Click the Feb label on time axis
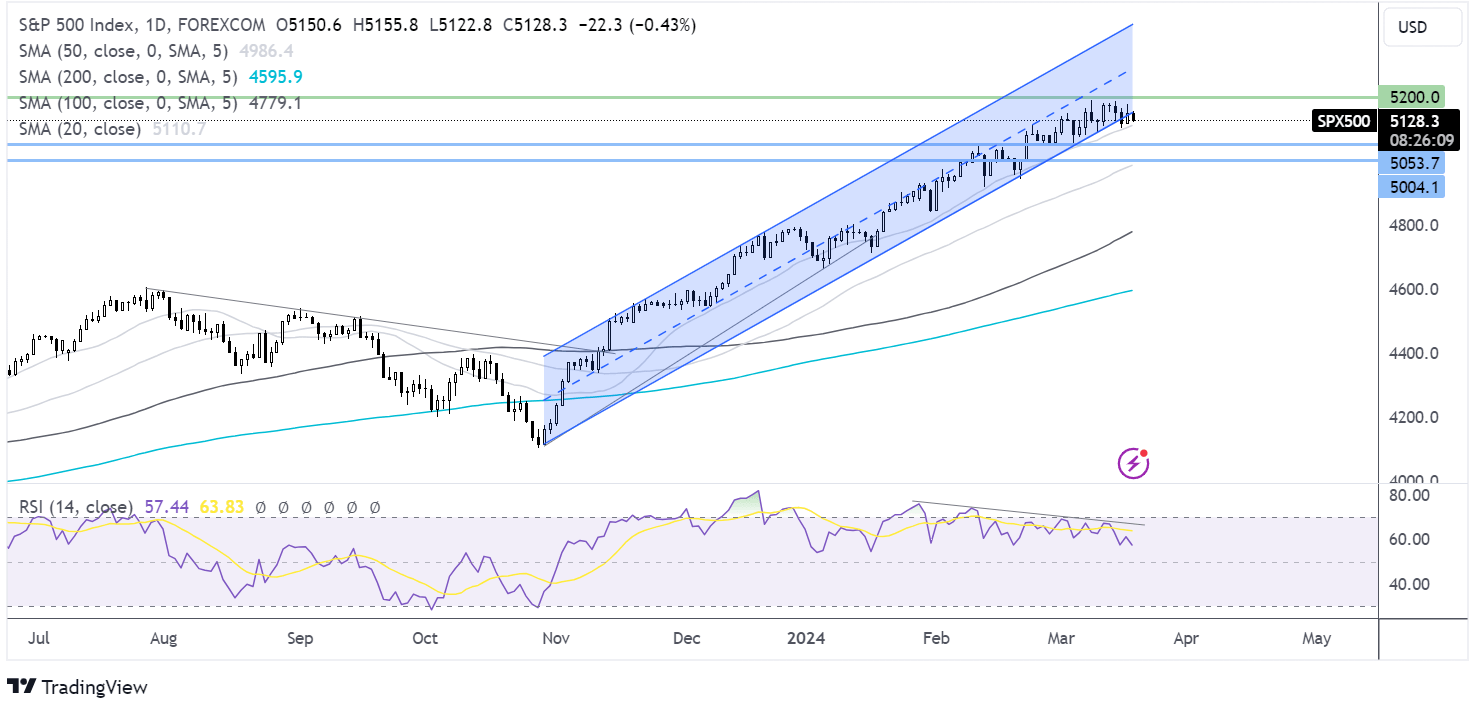Screen dimensions: 1483x703 pyautogui.click(x=936, y=636)
